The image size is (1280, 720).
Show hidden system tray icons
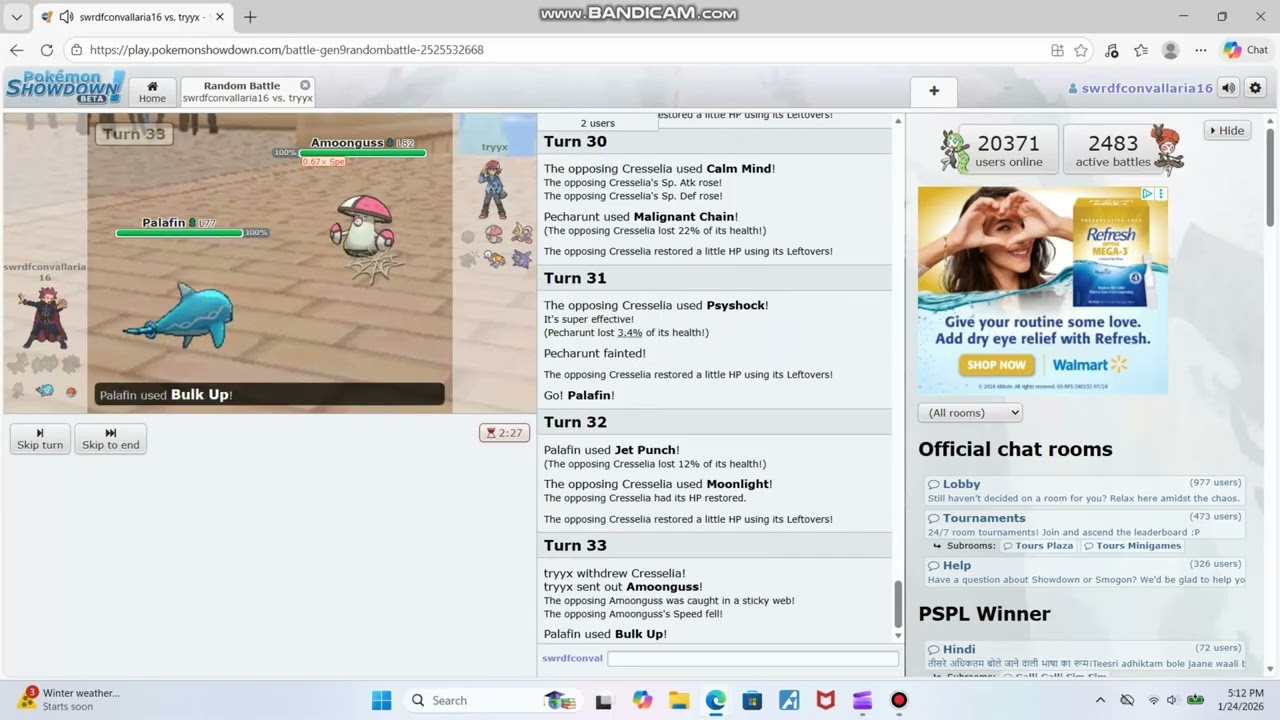coord(1100,700)
